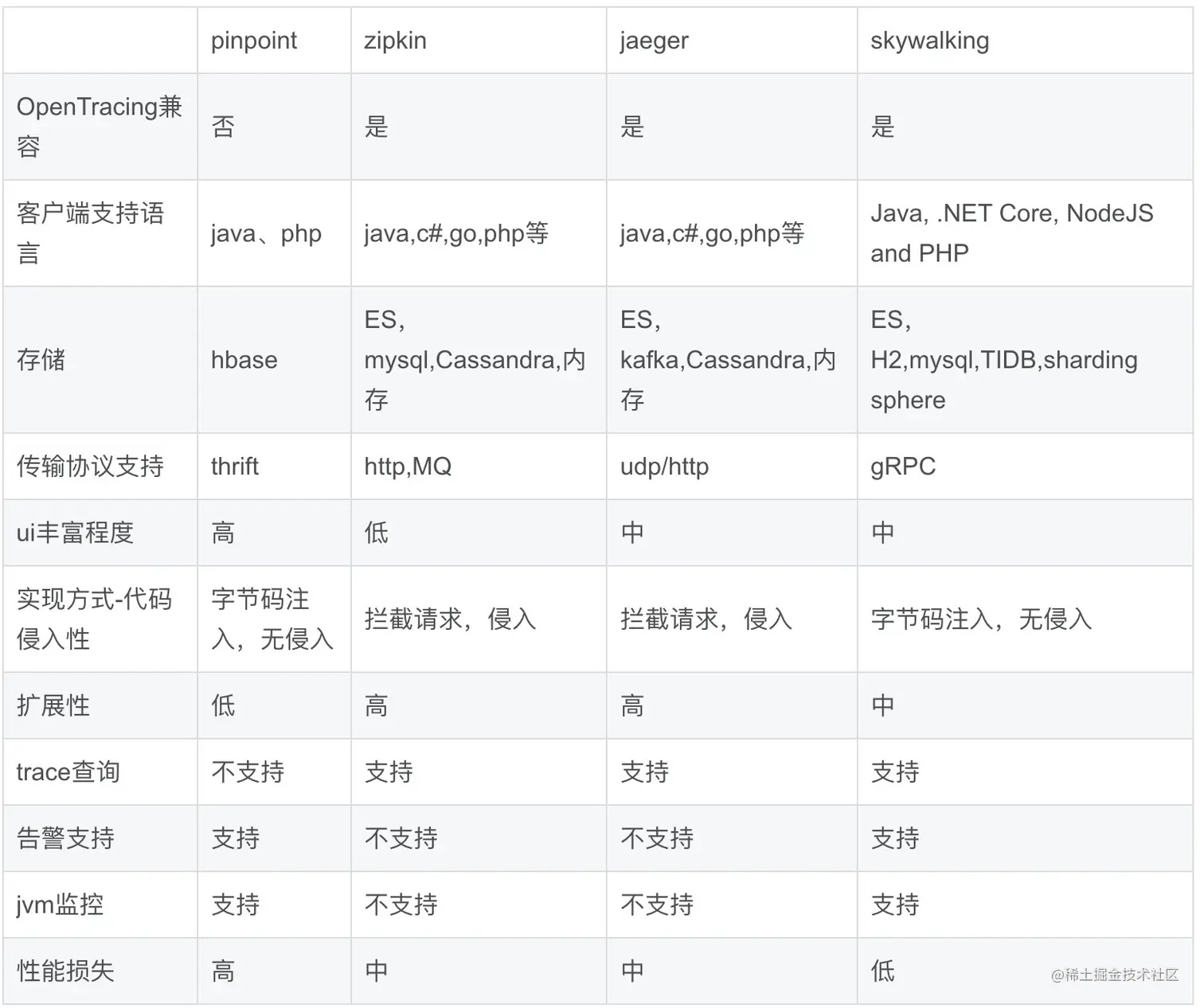Click 'java,c#,go,php等' in the zipkin column
The width and height of the screenshot is (1204, 1008).
pos(456,233)
